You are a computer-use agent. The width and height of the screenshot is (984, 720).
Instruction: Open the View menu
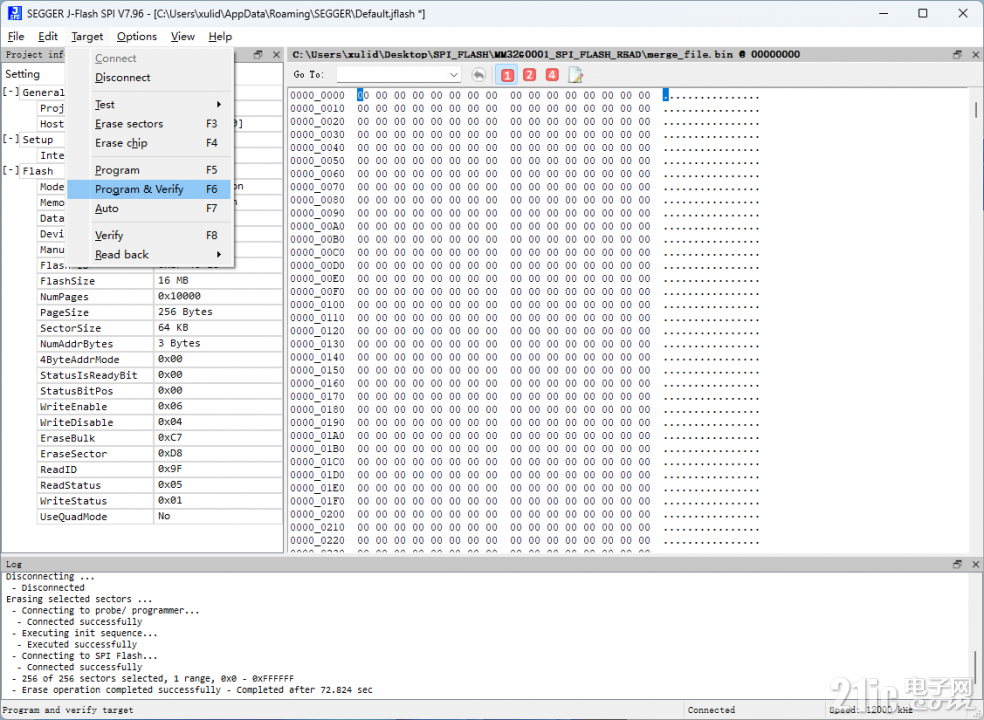point(183,36)
